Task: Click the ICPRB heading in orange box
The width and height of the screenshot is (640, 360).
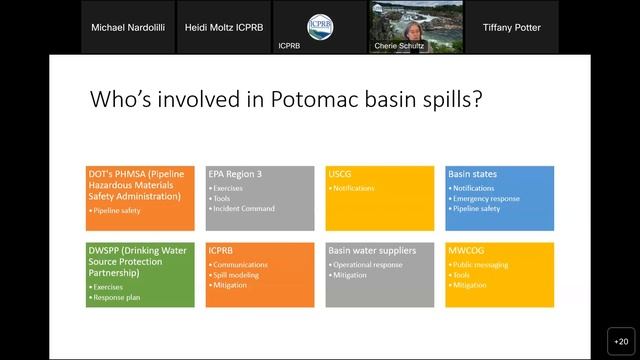Action: point(220,250)
